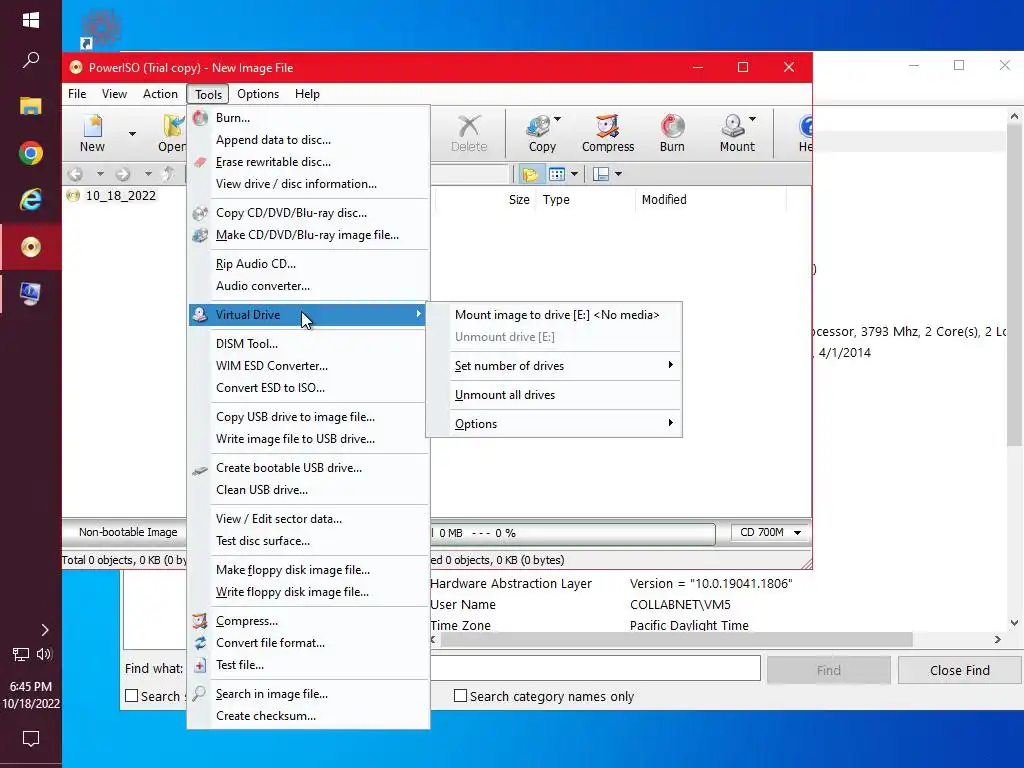
Task: Select Test file... menu entry
Action: coord(308,665)
